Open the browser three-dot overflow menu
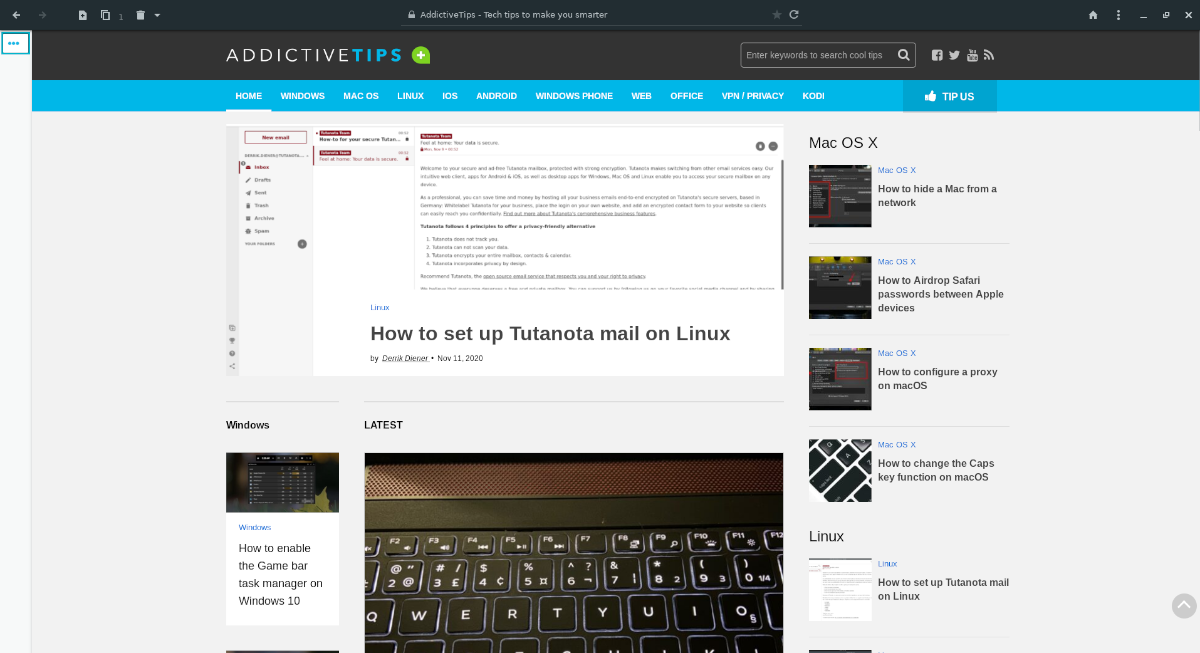This screenshot has height=653, width=1200. point(1117,15)
